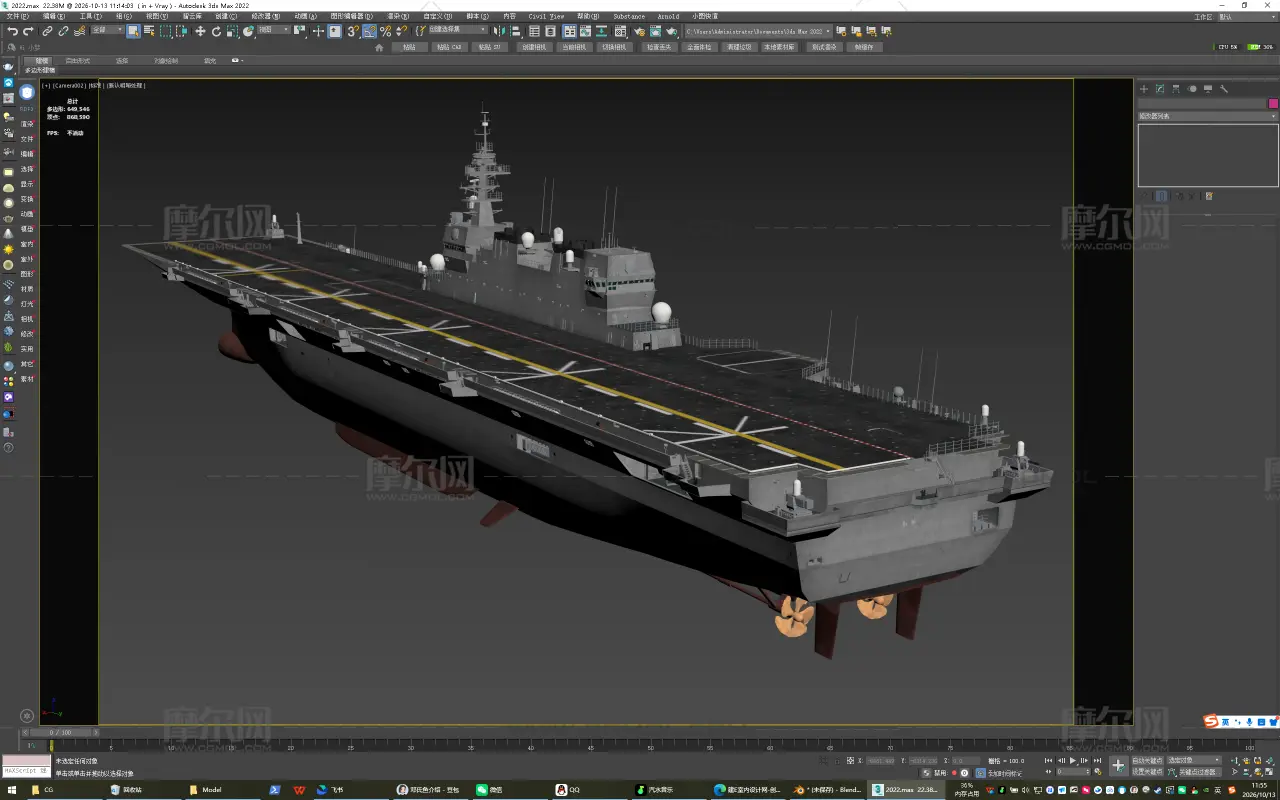Click the Undo arrow in the main toolbar
Viewport: 1280px width, 800px height.
tap(12, 31)
